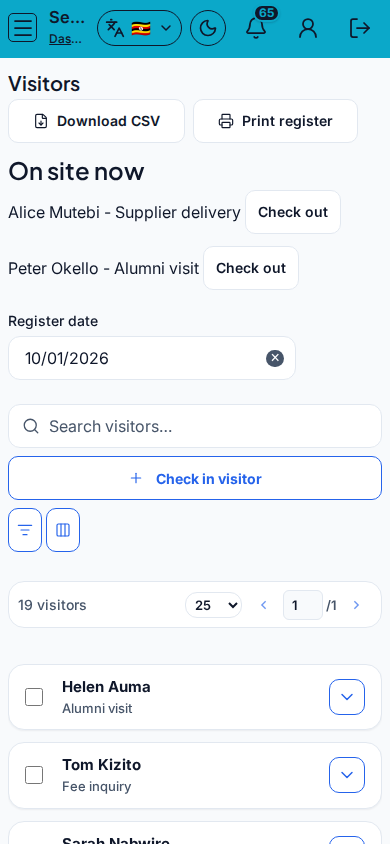
Task: Open the user profile icon
Action: point(308,28)
